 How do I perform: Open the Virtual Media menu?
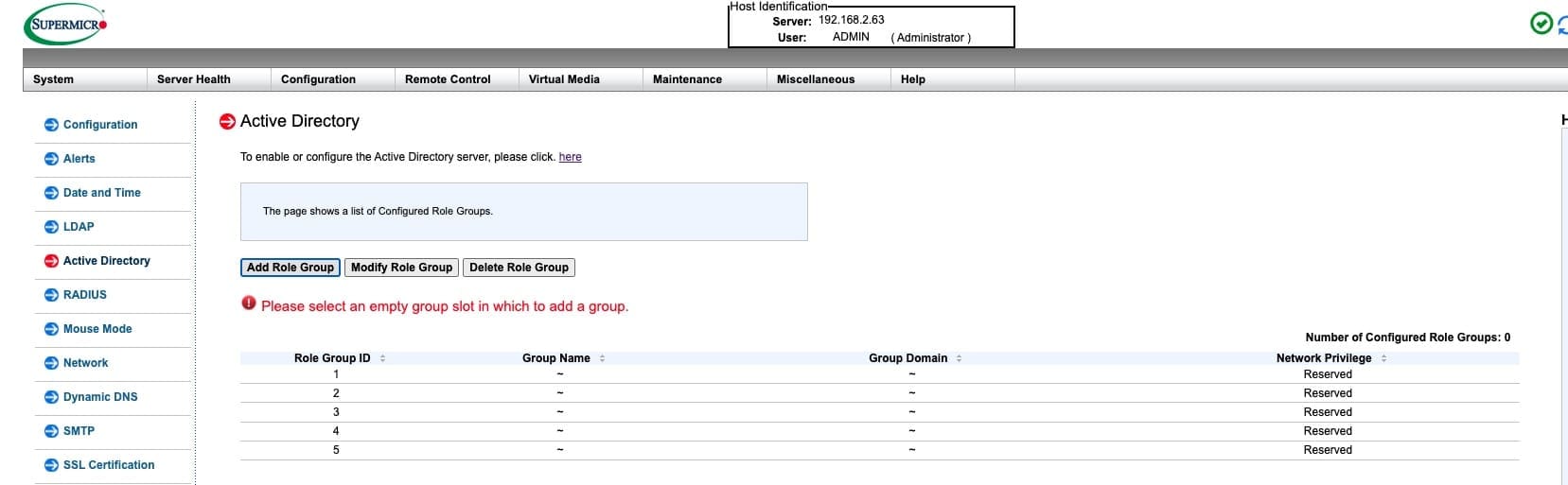point(564,79)
